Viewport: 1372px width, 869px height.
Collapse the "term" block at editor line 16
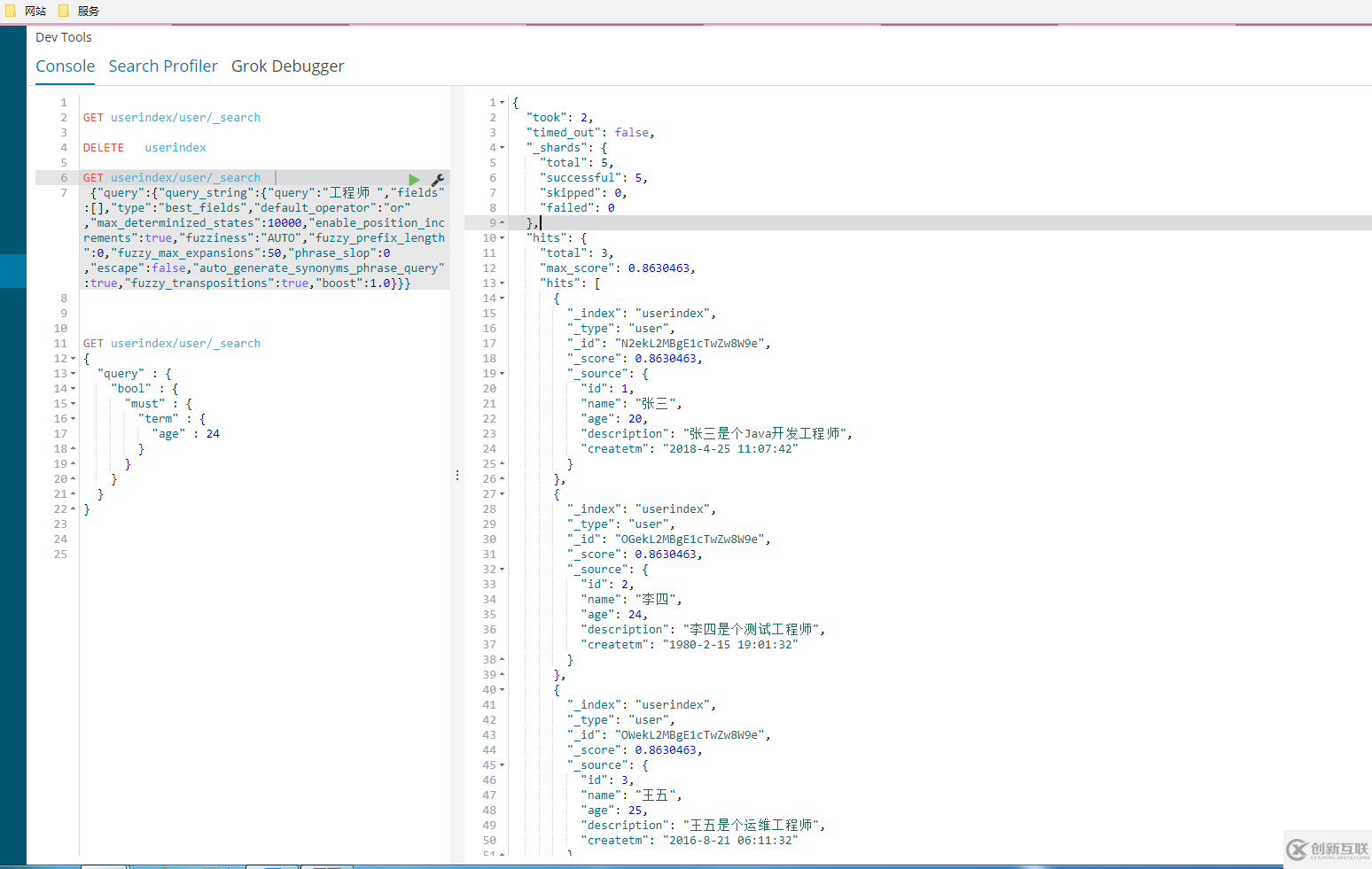[x=73, y=419]
